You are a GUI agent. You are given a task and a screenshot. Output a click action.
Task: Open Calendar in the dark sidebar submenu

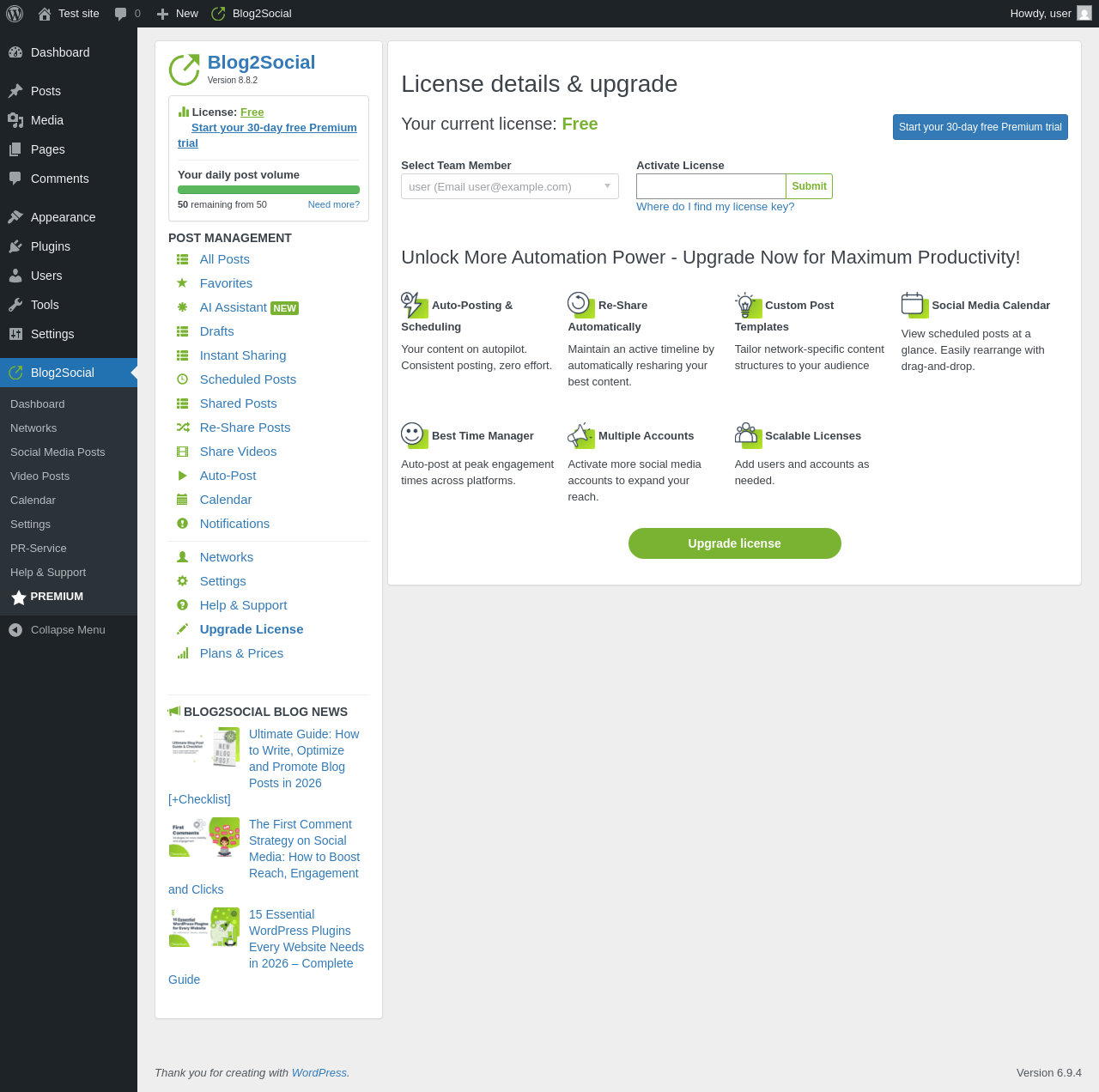point(33,500)
